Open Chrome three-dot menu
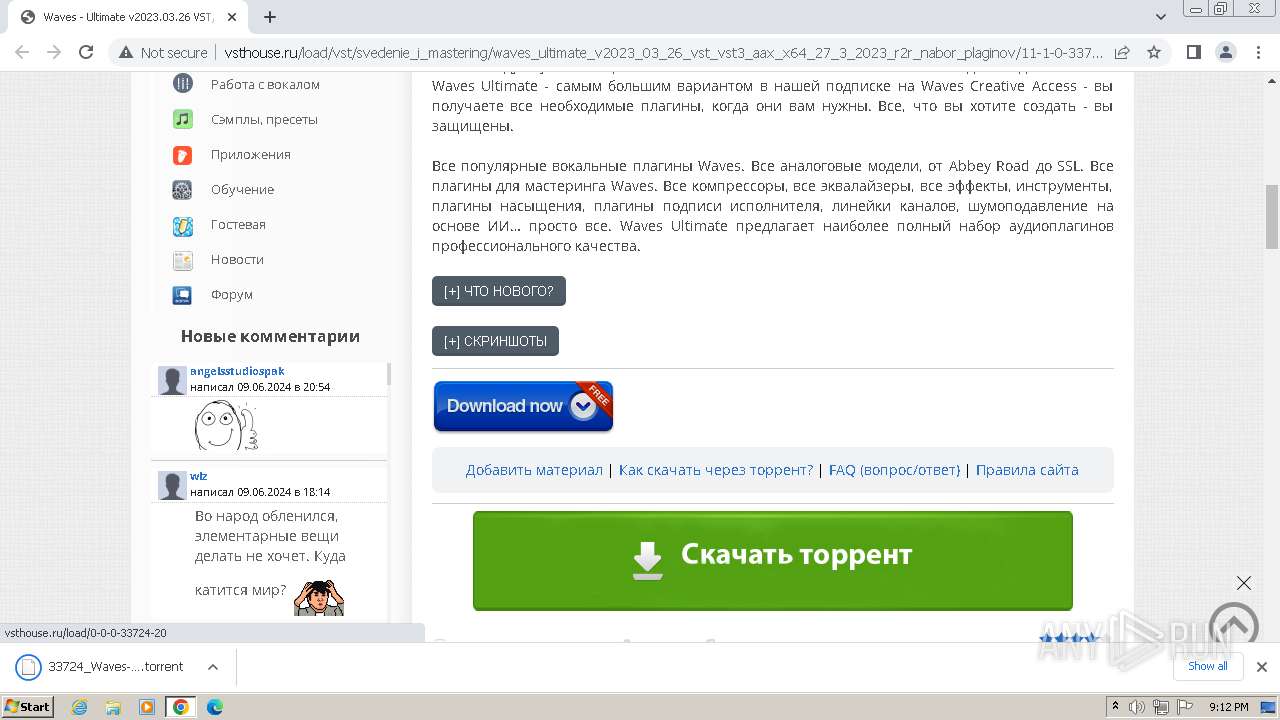Viewport: 1280px width, 720px height. [1256, 52]
